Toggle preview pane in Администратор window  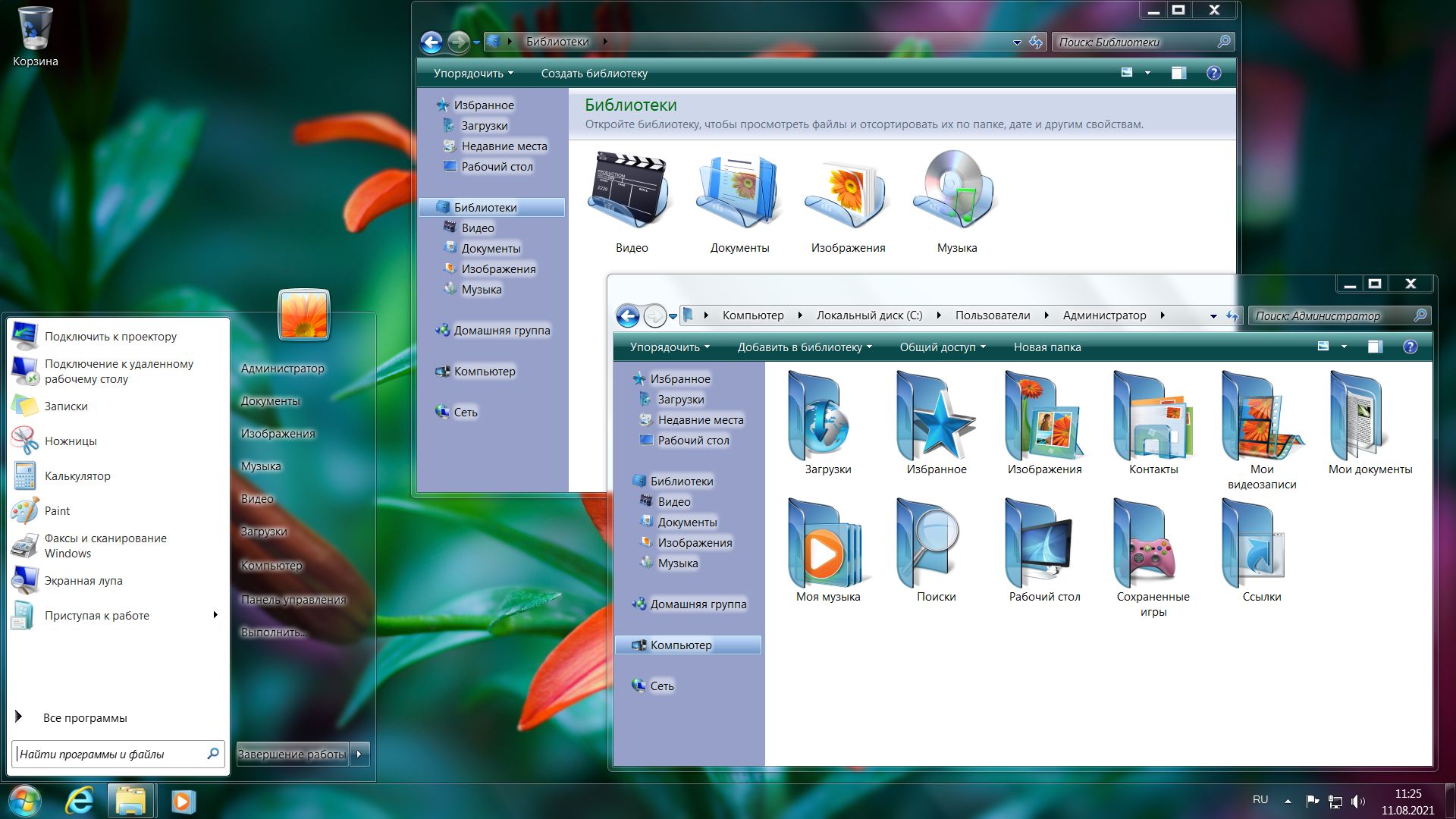[1375, 347]
